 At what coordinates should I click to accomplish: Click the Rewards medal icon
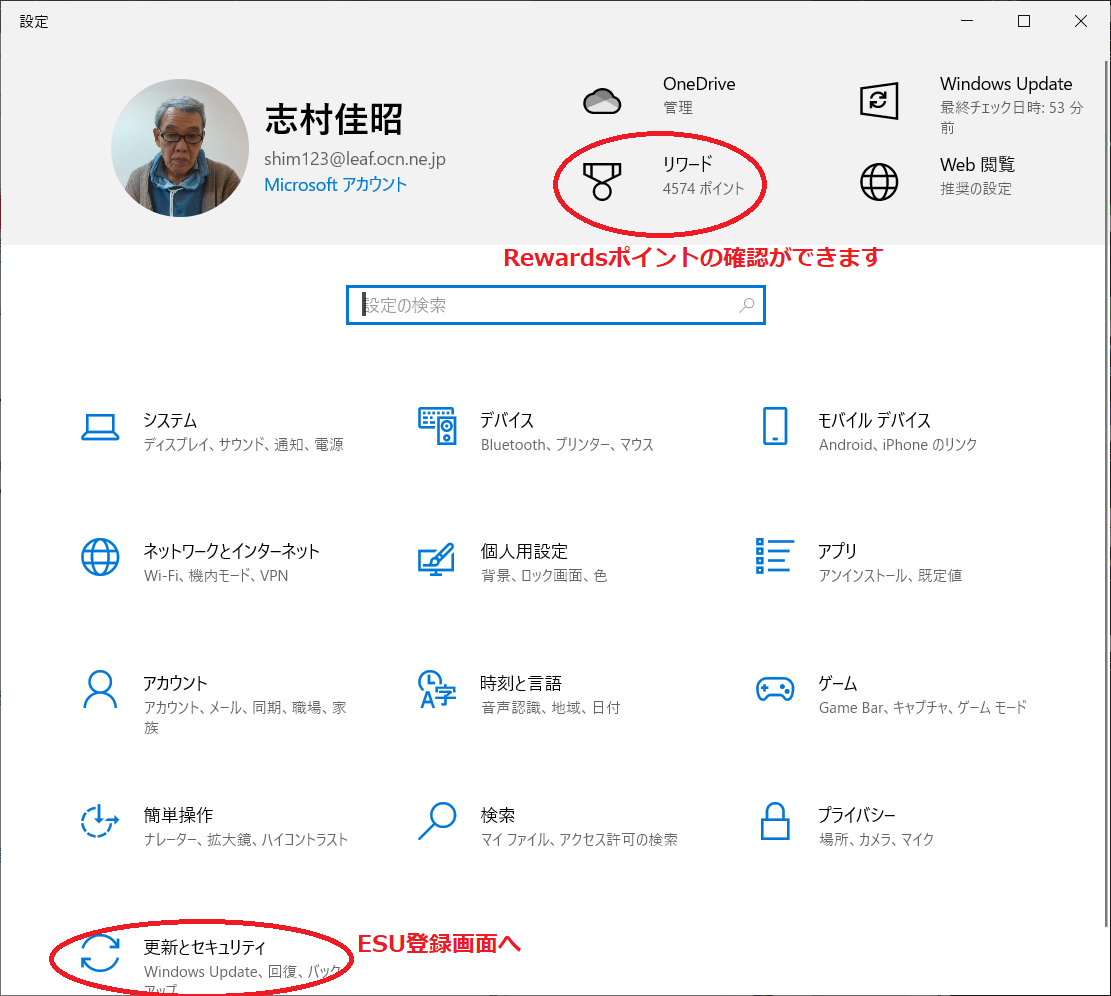coord(602,181)
